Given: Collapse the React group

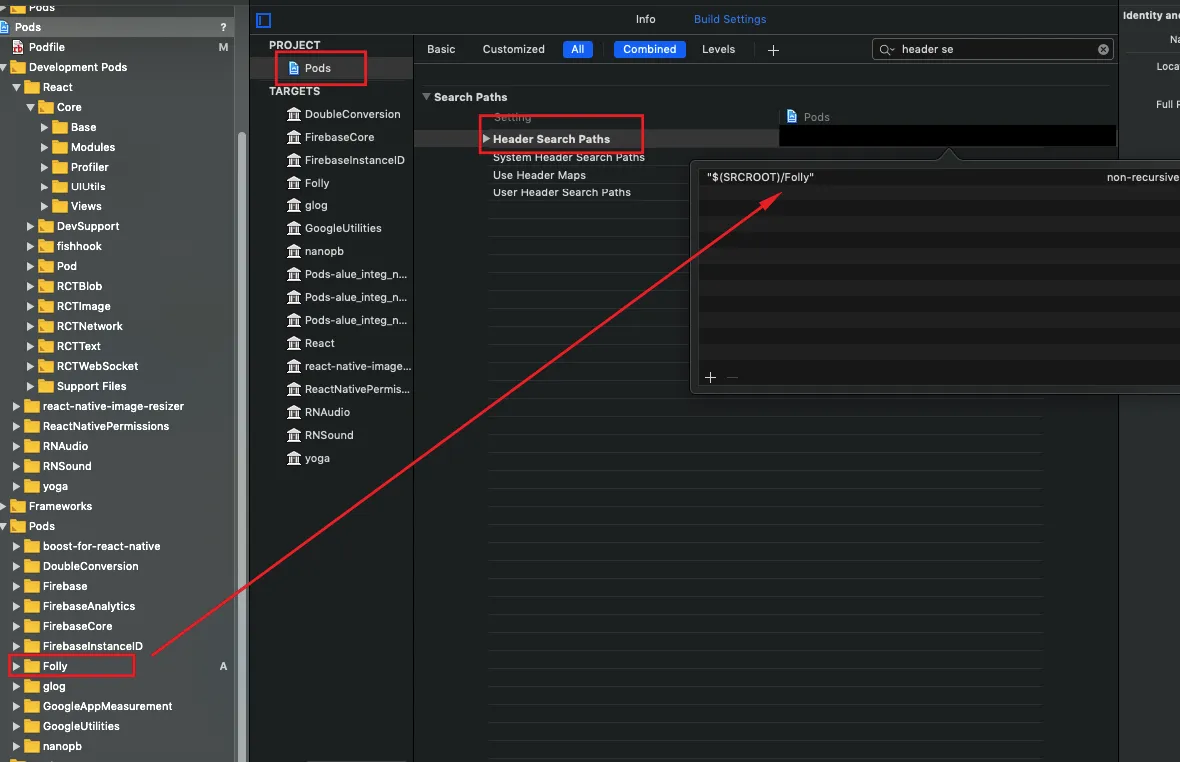Looking at the screenshot, I should point(16,87).
